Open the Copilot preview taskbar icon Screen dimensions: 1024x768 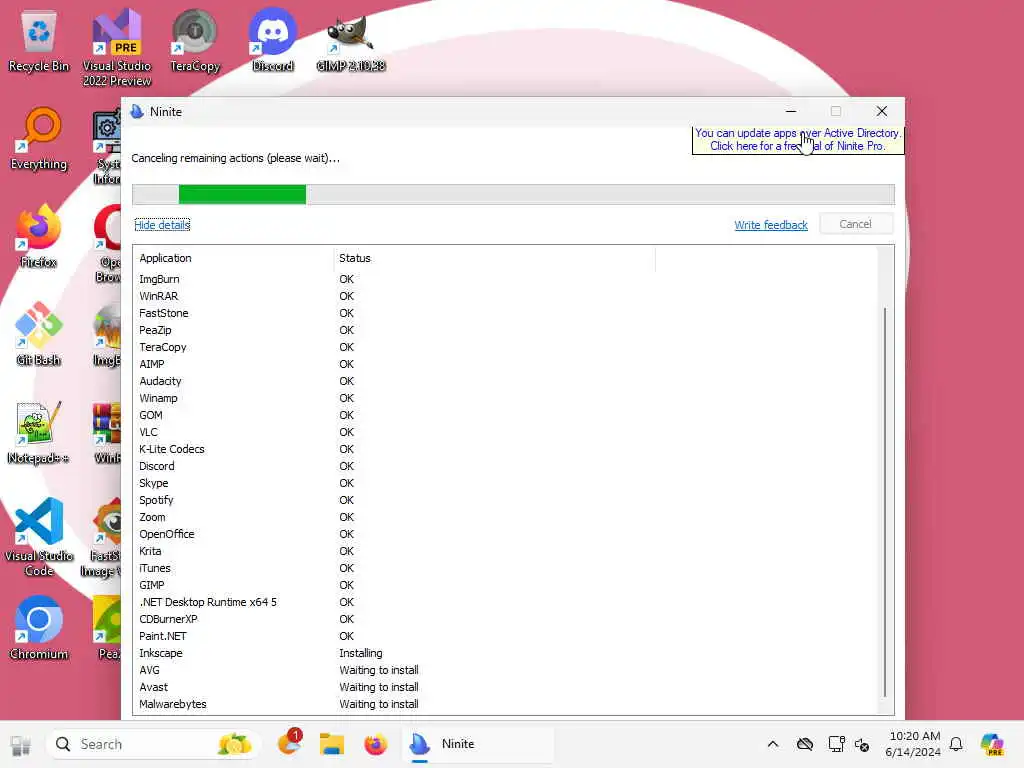992,744
